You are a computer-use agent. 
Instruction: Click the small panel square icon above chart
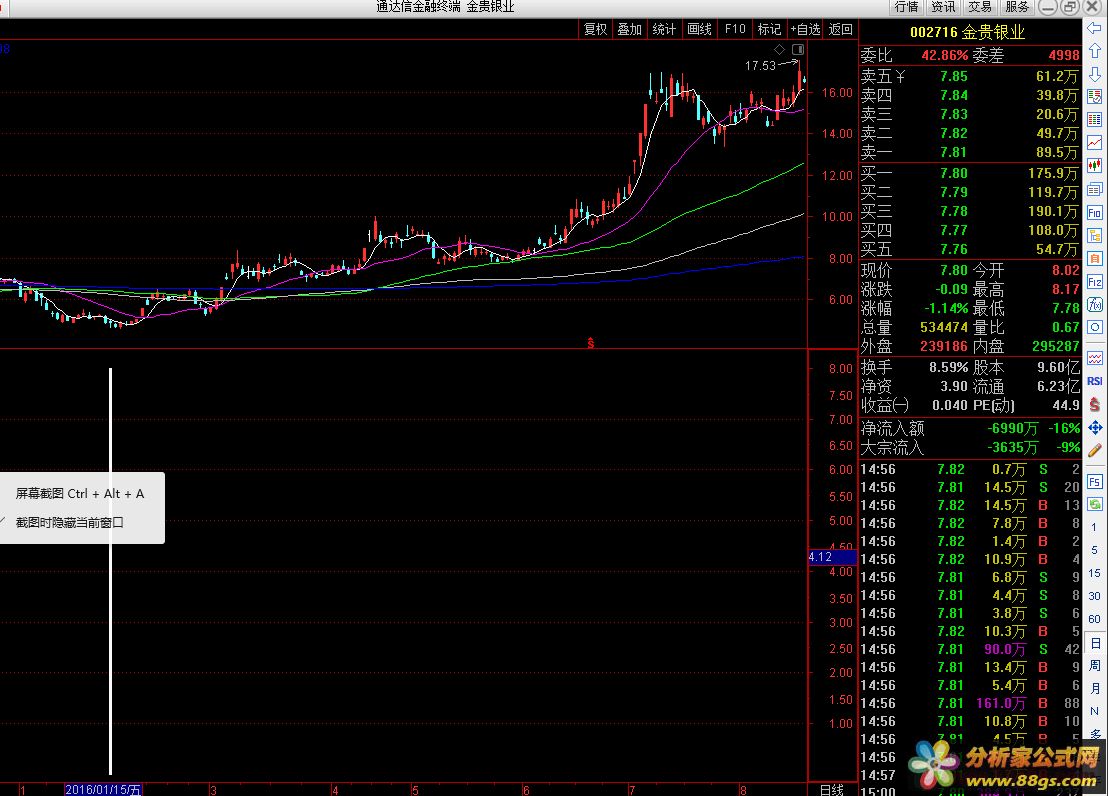point(798,49)
